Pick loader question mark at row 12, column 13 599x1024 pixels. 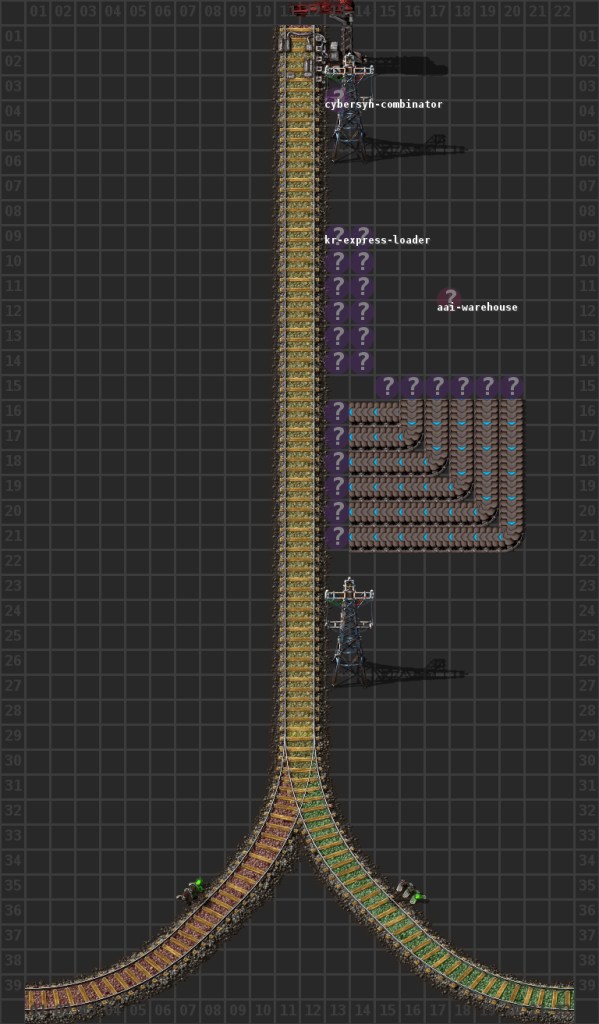[x=337, y=312]
